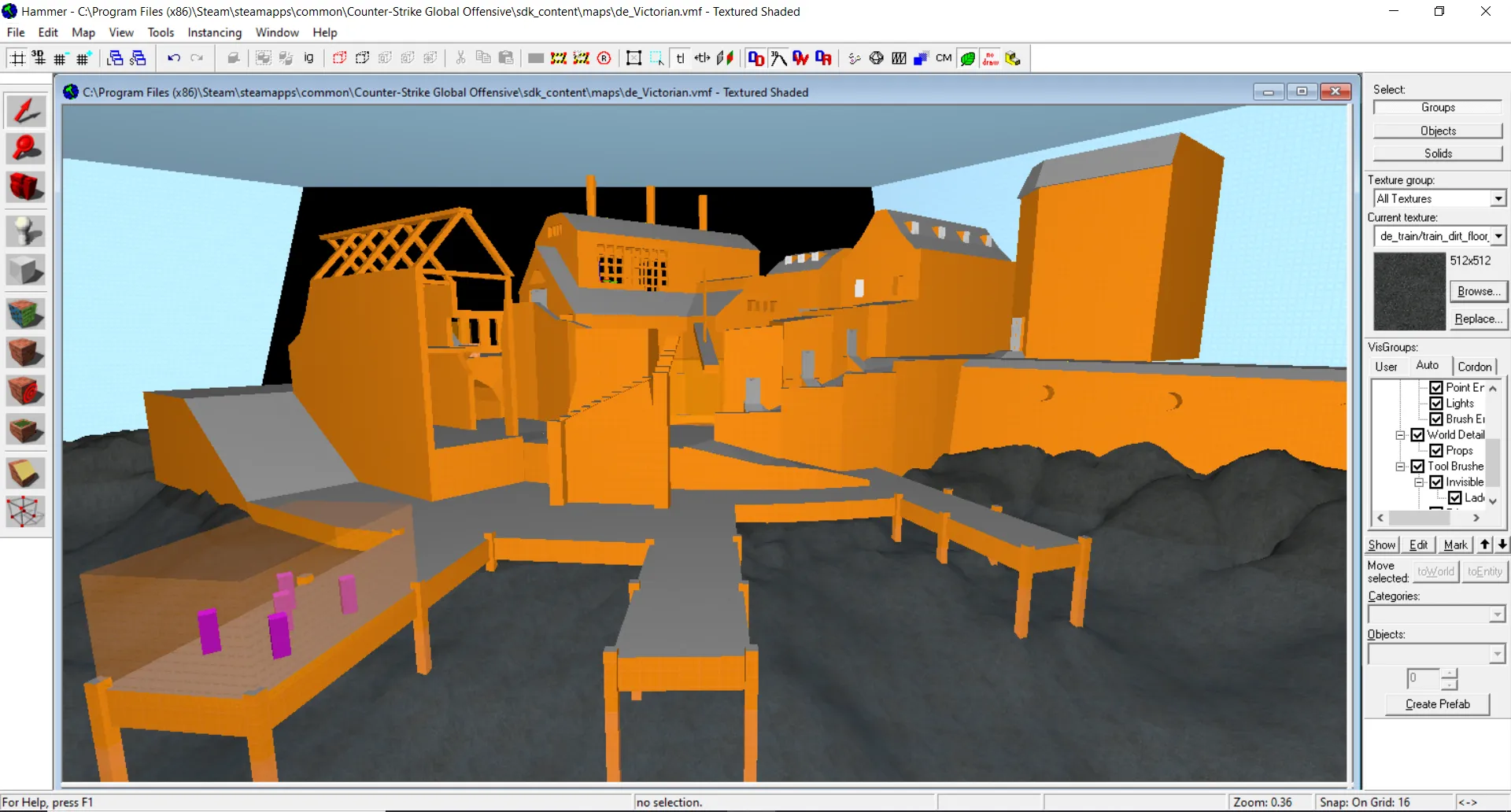
Task: Click the CM toolbar button
Action: click(x=944, y=58)
